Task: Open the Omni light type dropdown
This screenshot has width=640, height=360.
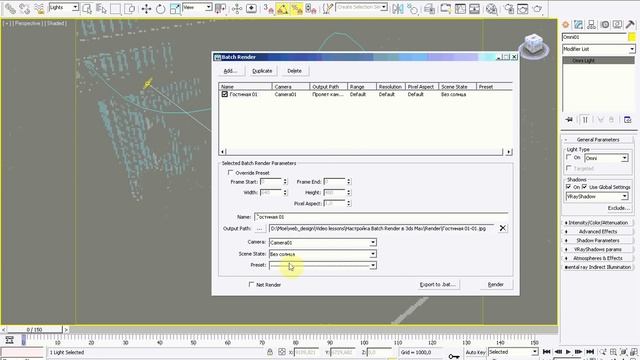Action: coord(606,158)
